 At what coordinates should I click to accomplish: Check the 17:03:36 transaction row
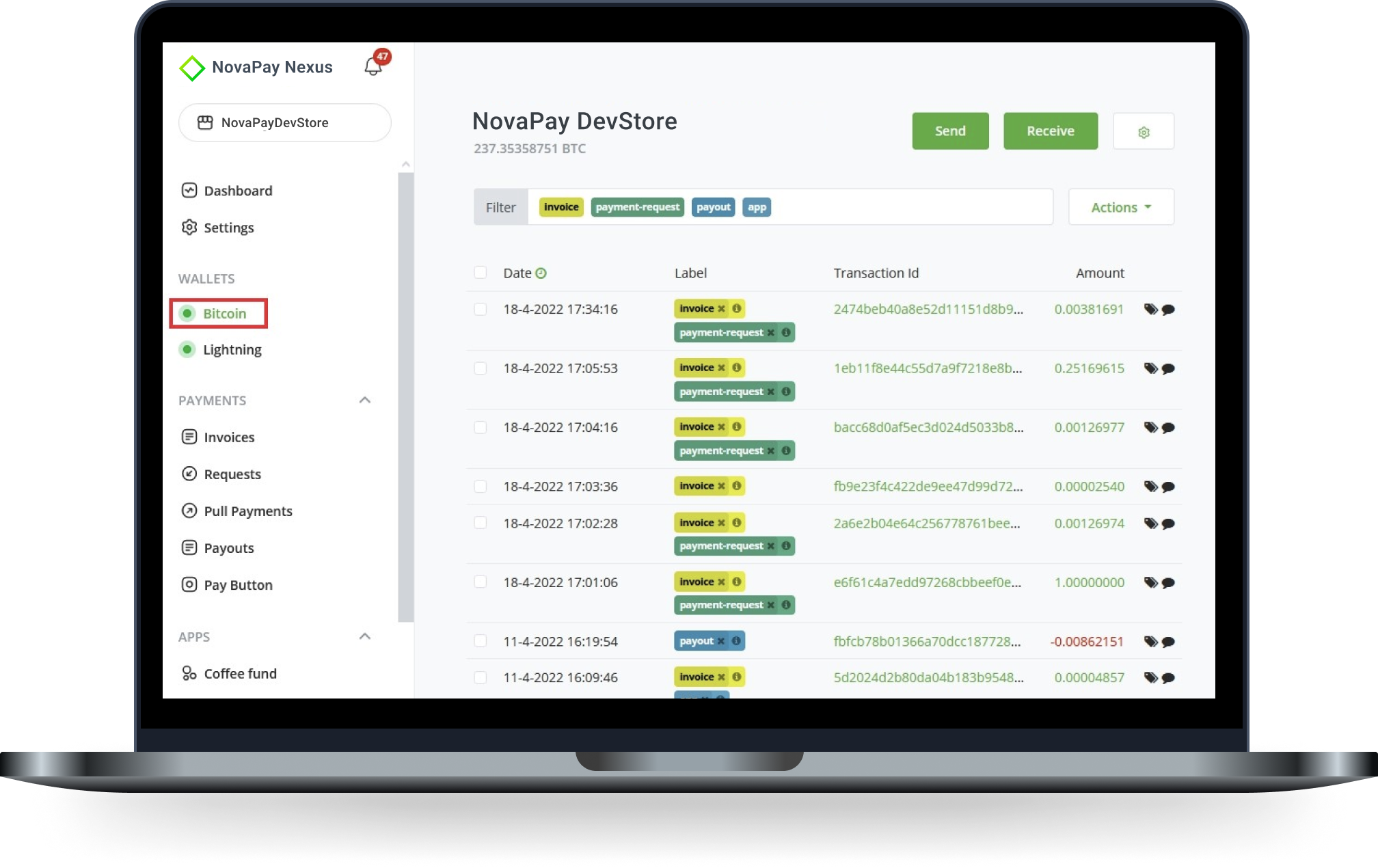click(x=481, y=487)
